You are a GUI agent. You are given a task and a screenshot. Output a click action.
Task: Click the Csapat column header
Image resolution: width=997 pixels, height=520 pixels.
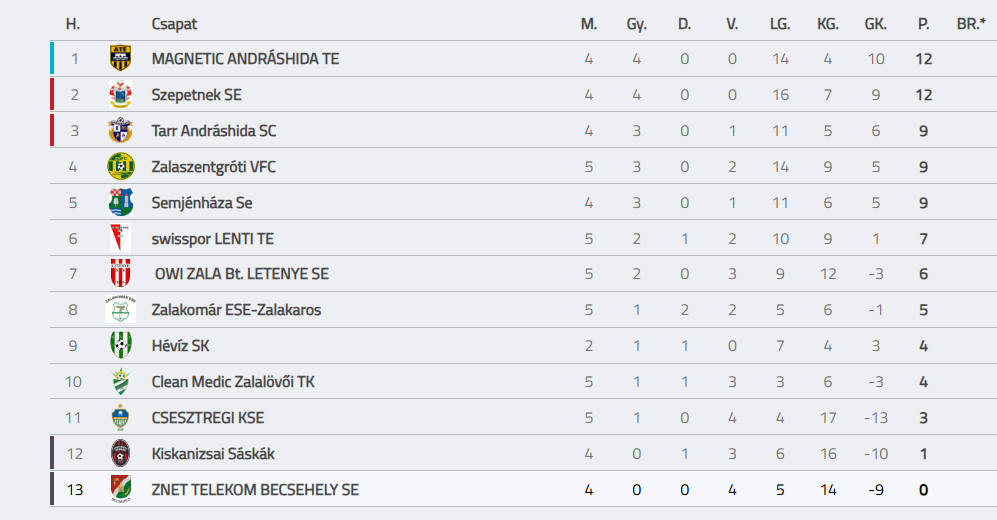tap(174, 24)
